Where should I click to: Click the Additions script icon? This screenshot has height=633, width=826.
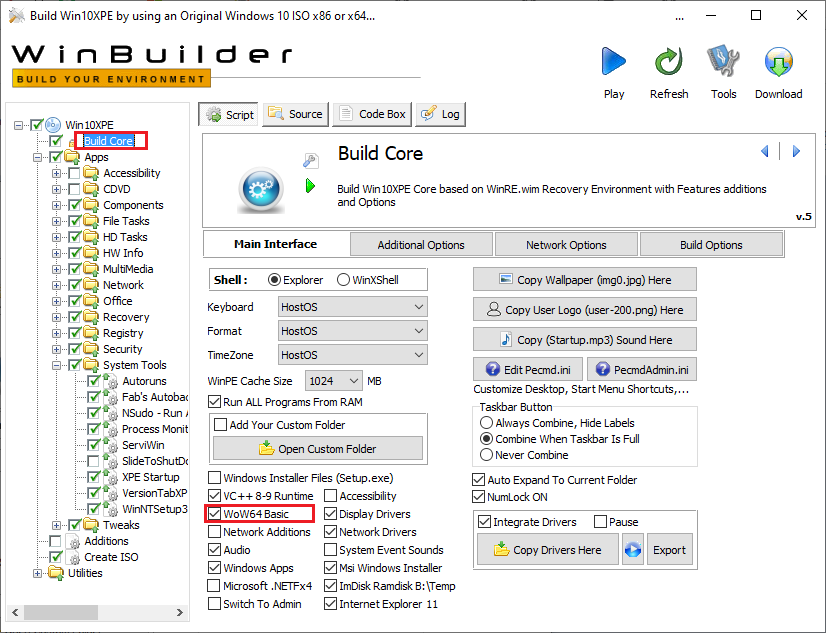(x=74, y=541)
